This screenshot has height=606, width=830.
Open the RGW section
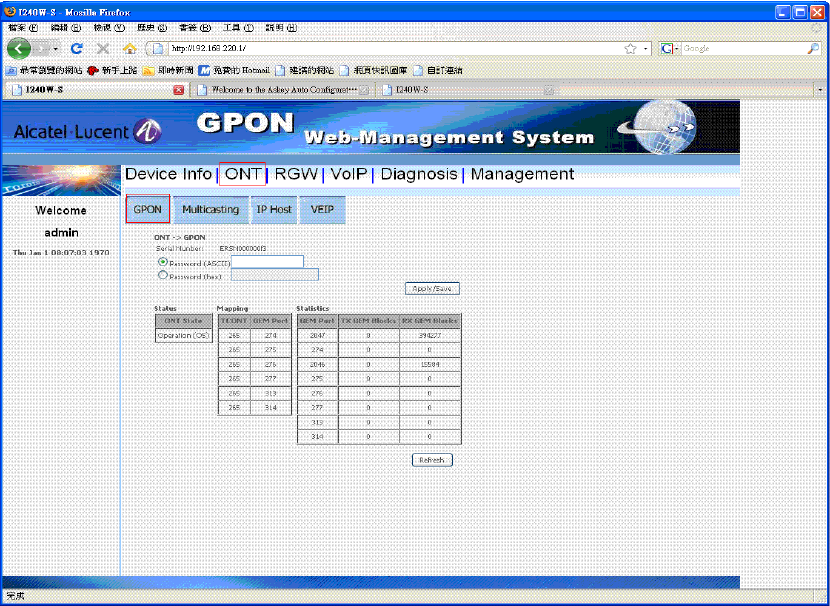tap(296, 174)
